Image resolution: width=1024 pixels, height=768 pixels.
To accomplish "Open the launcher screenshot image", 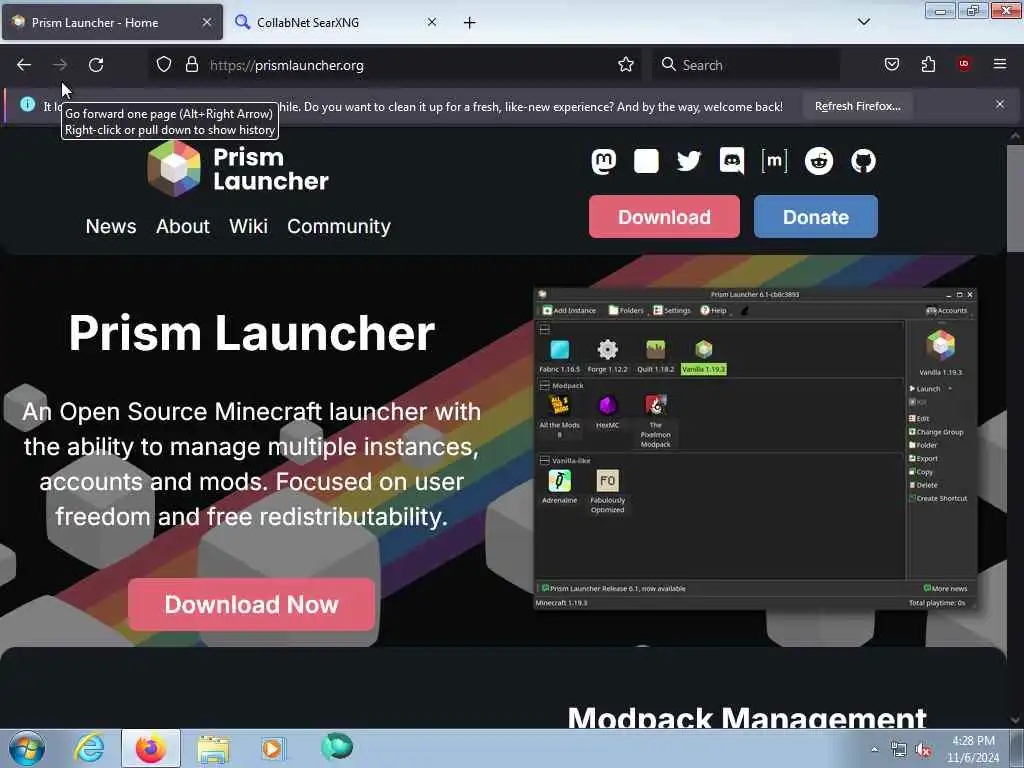I will (755, 448).
